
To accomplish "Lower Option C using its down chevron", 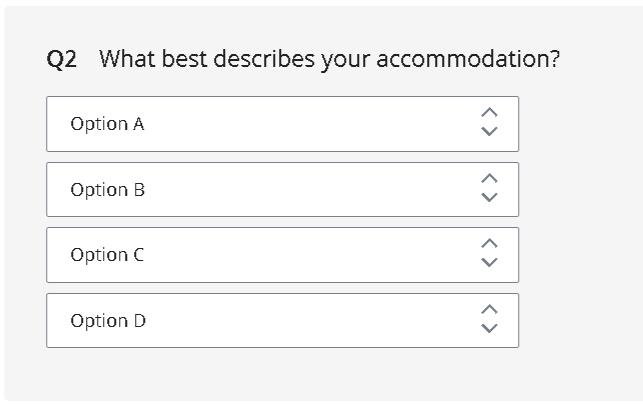I will (x=489, y=263).
